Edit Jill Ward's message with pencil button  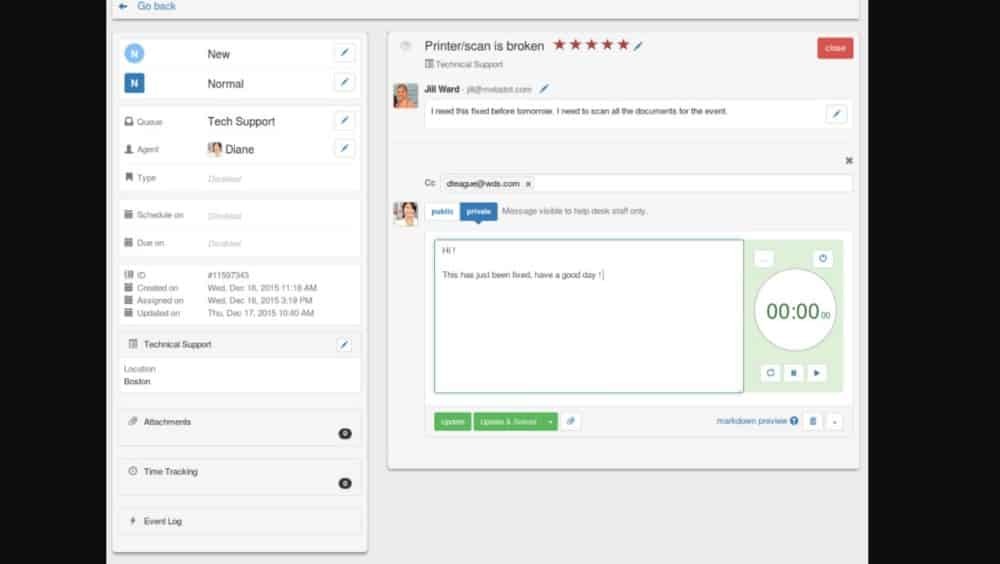[x=836, y=114]
